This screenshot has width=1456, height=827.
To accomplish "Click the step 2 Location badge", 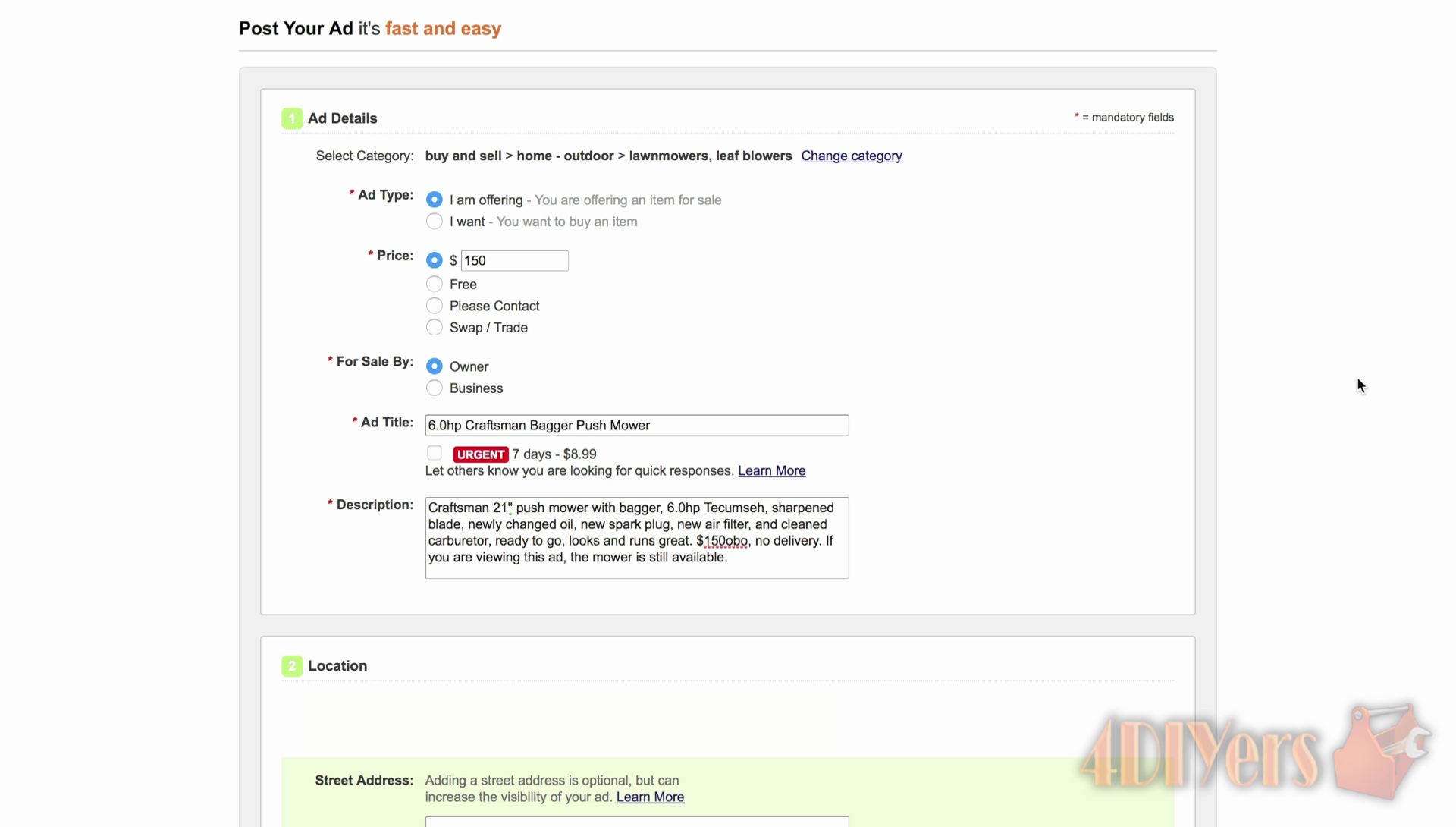I will point(291,665).
